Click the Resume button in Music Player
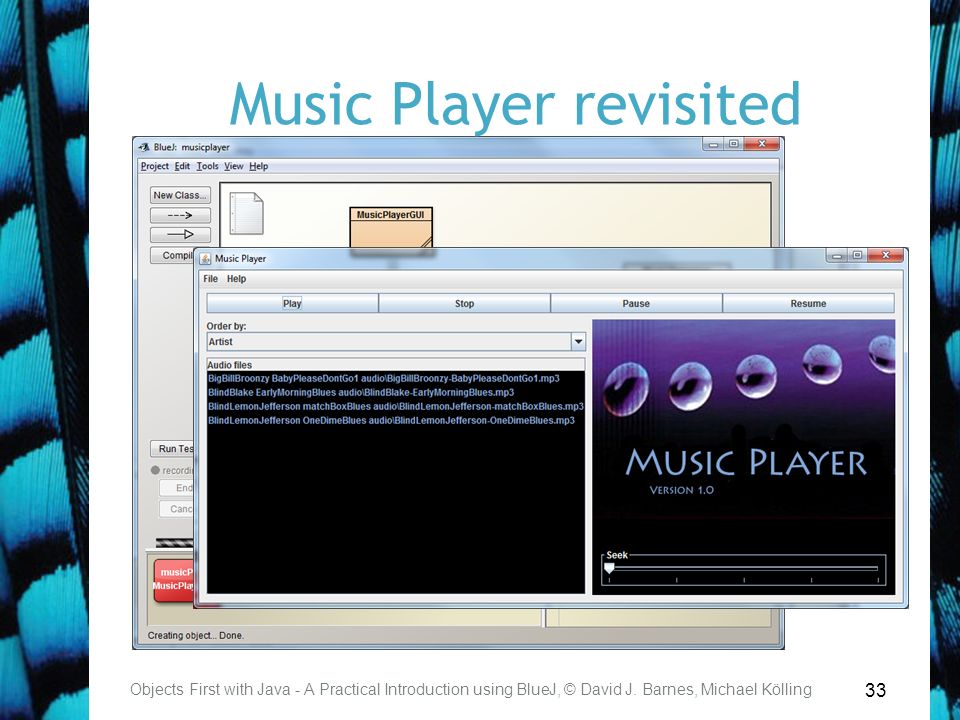 (808, 303)
